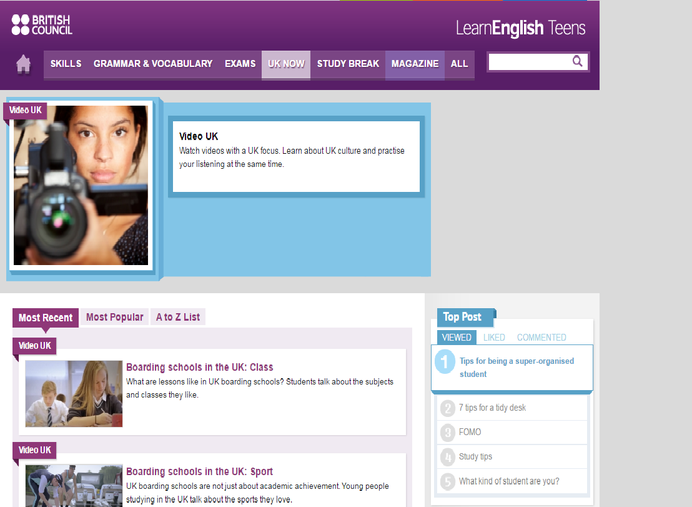Viewport: 692px width, 507px height.
Task: Click the number 4 rank badge
Action: point(448,457)
